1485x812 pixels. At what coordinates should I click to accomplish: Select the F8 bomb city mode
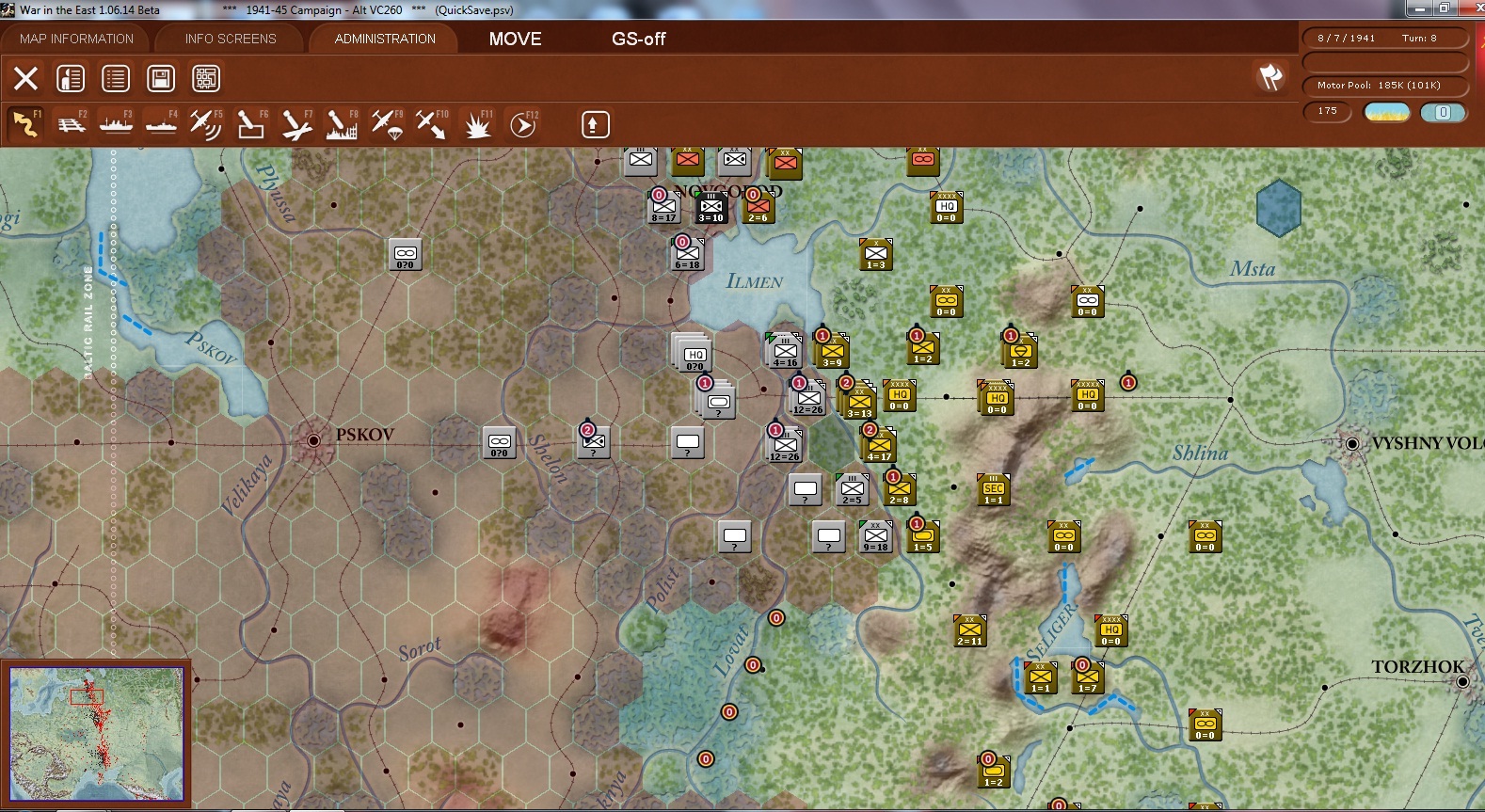point(342,124)
